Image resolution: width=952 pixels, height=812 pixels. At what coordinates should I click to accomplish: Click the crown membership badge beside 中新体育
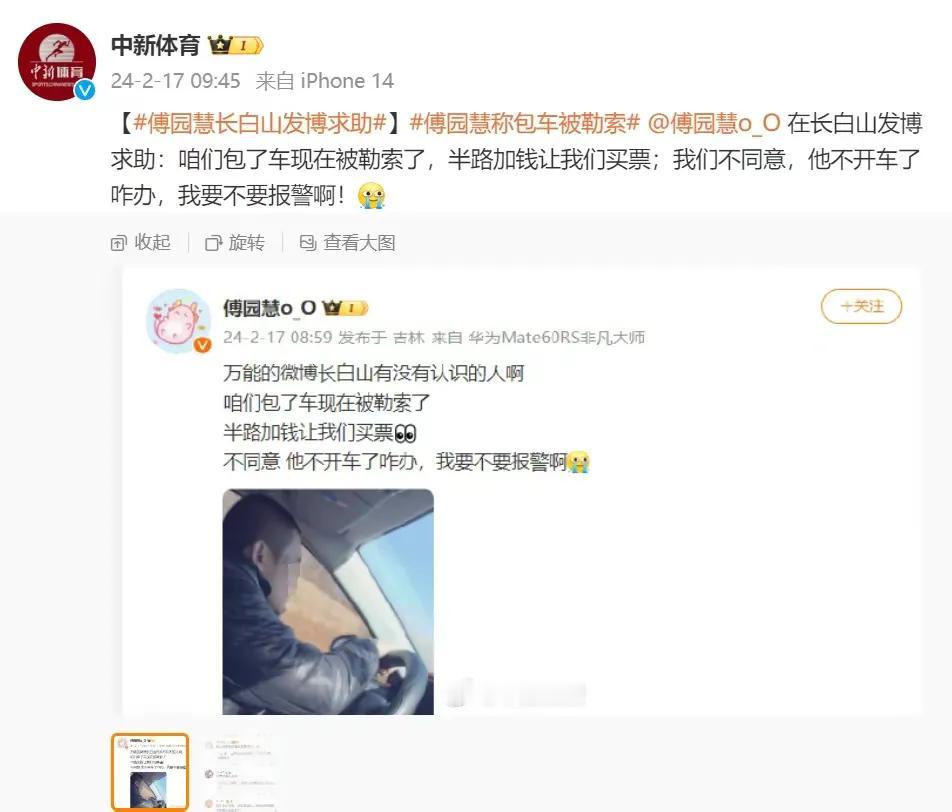235,45
